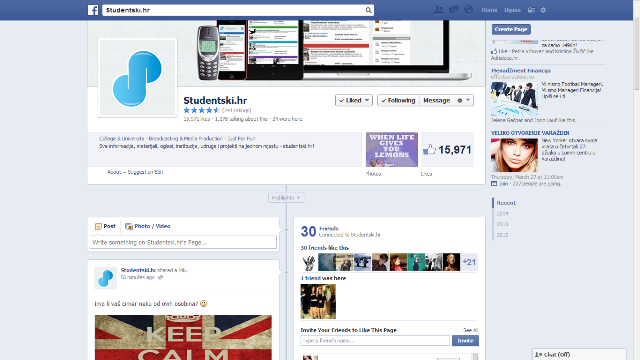Click the Studentski.hr post author name
This screenshot has width=640, height=360.
[138, 270]
